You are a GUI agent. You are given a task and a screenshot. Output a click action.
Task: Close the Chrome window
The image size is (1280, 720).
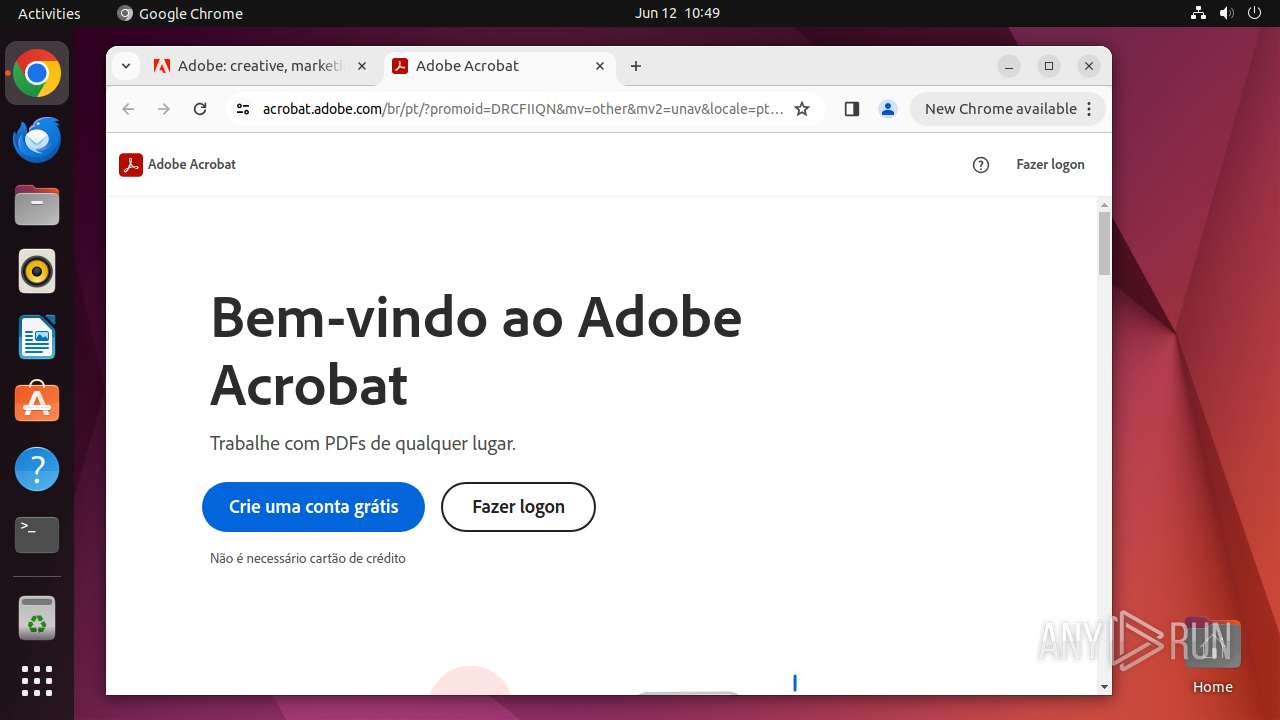tap(1089, 66)
